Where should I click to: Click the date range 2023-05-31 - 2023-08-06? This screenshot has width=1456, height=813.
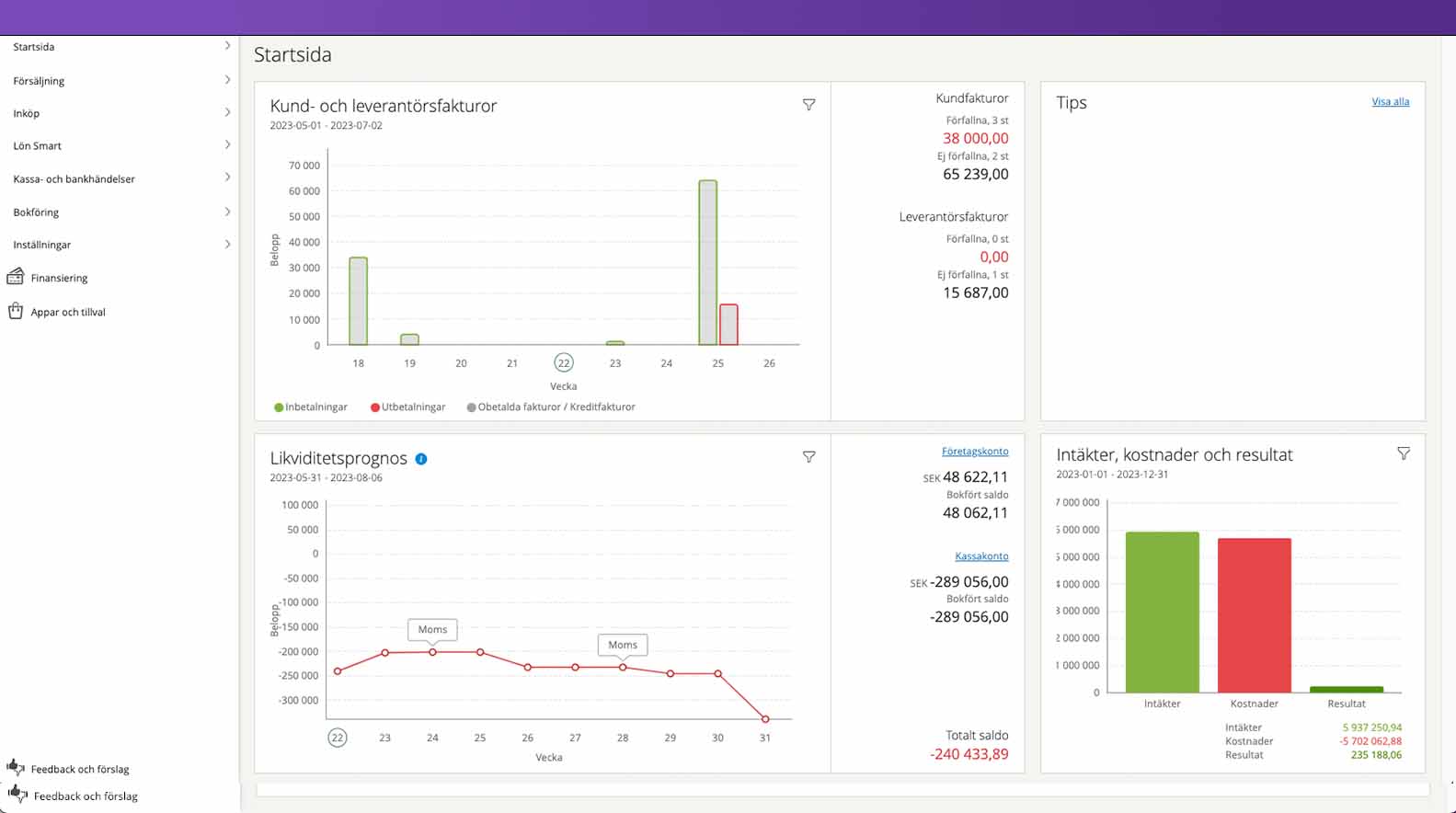point(326,478)
